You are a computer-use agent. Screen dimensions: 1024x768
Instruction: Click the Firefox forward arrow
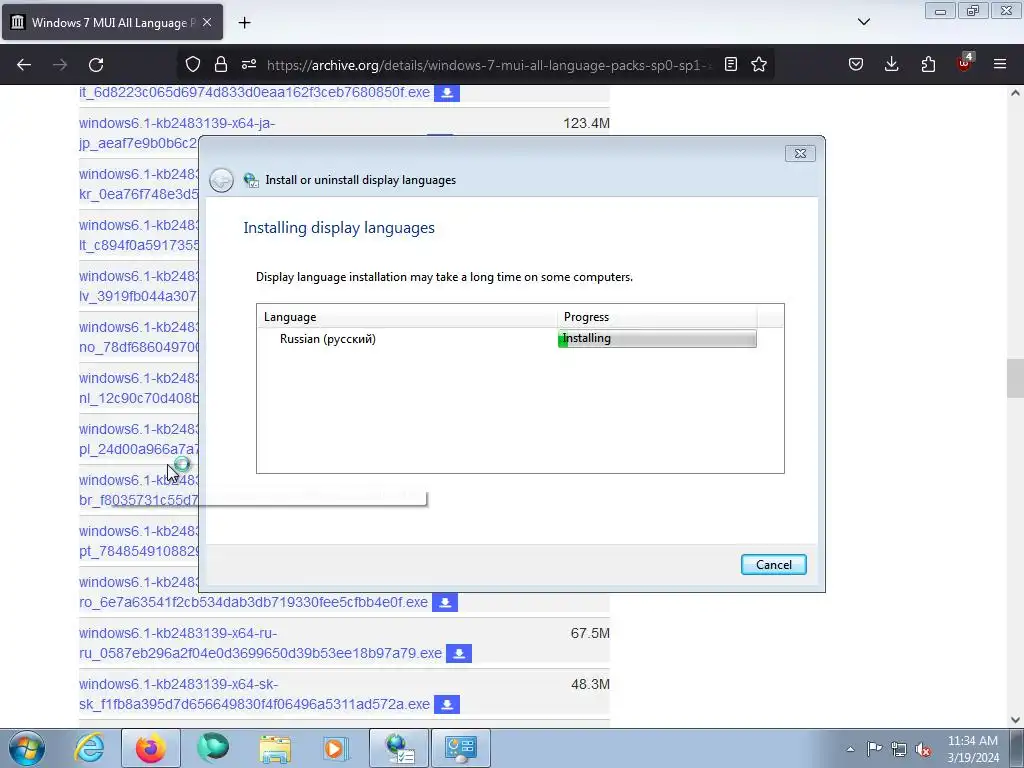click(60, 65)
